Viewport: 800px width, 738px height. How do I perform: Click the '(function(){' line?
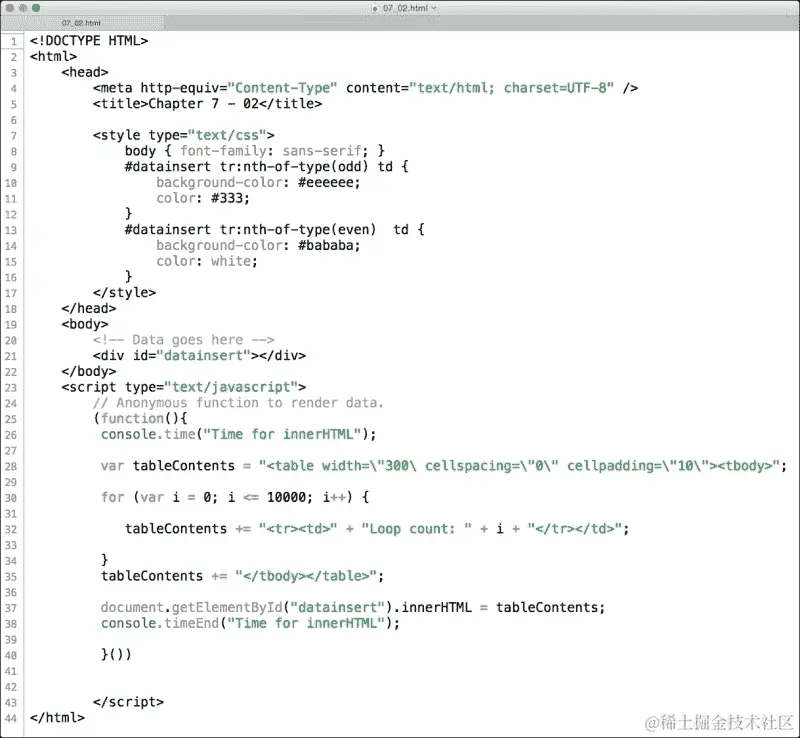140,419
